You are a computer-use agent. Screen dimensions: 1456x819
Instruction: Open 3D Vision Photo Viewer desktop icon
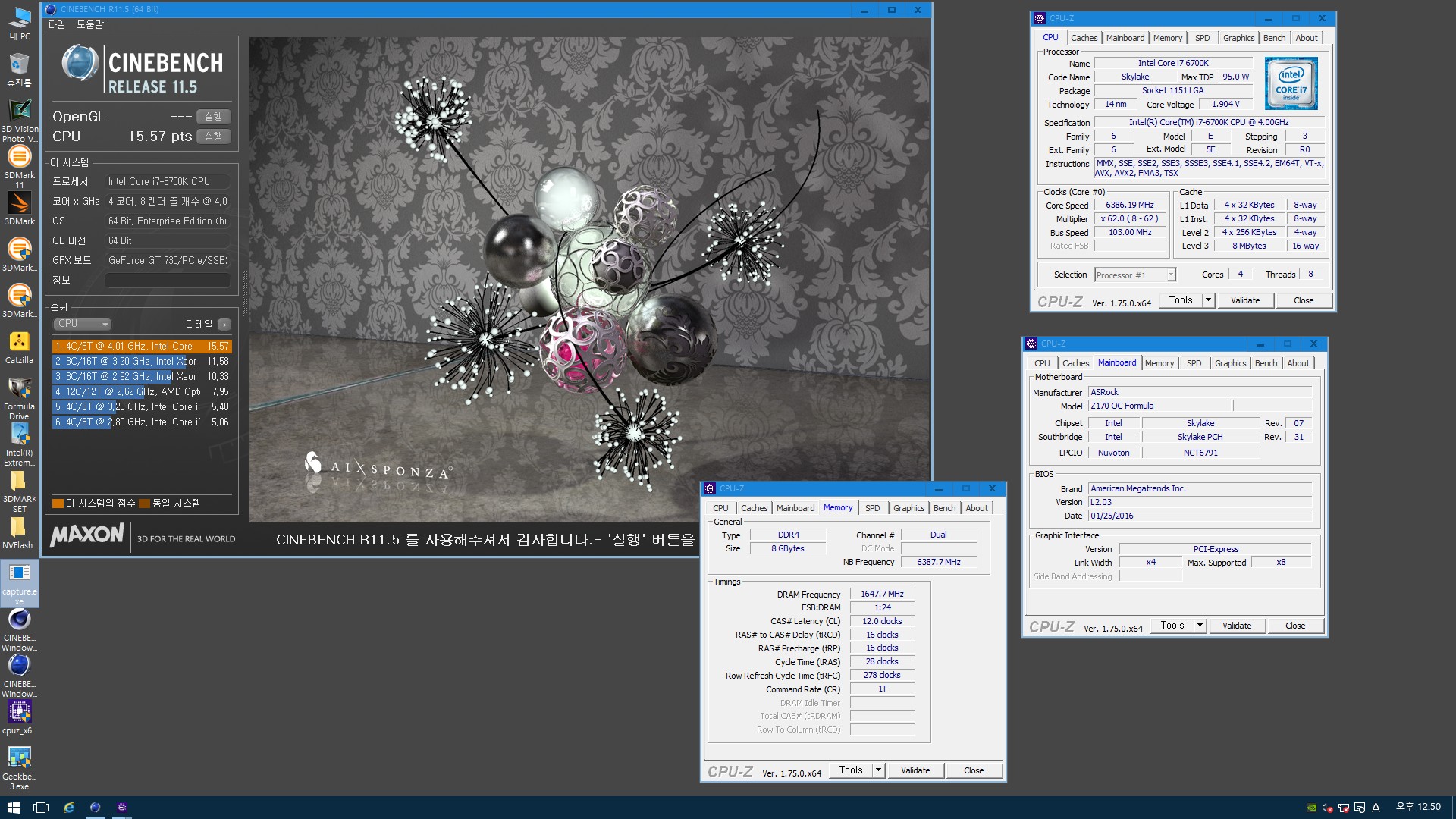coord(19,121)
